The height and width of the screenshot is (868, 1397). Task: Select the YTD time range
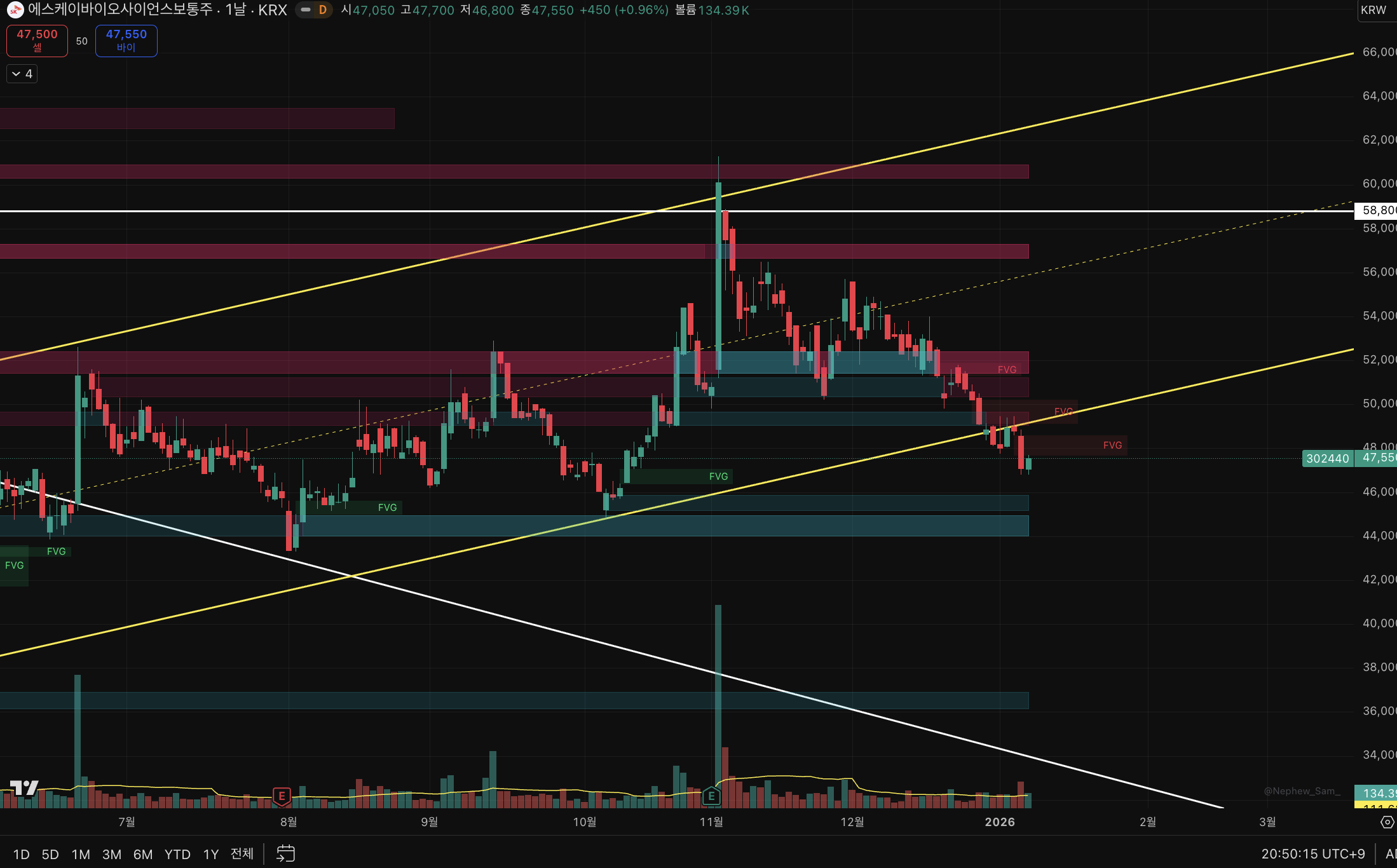pyautogui.click(x=177, y=854)
